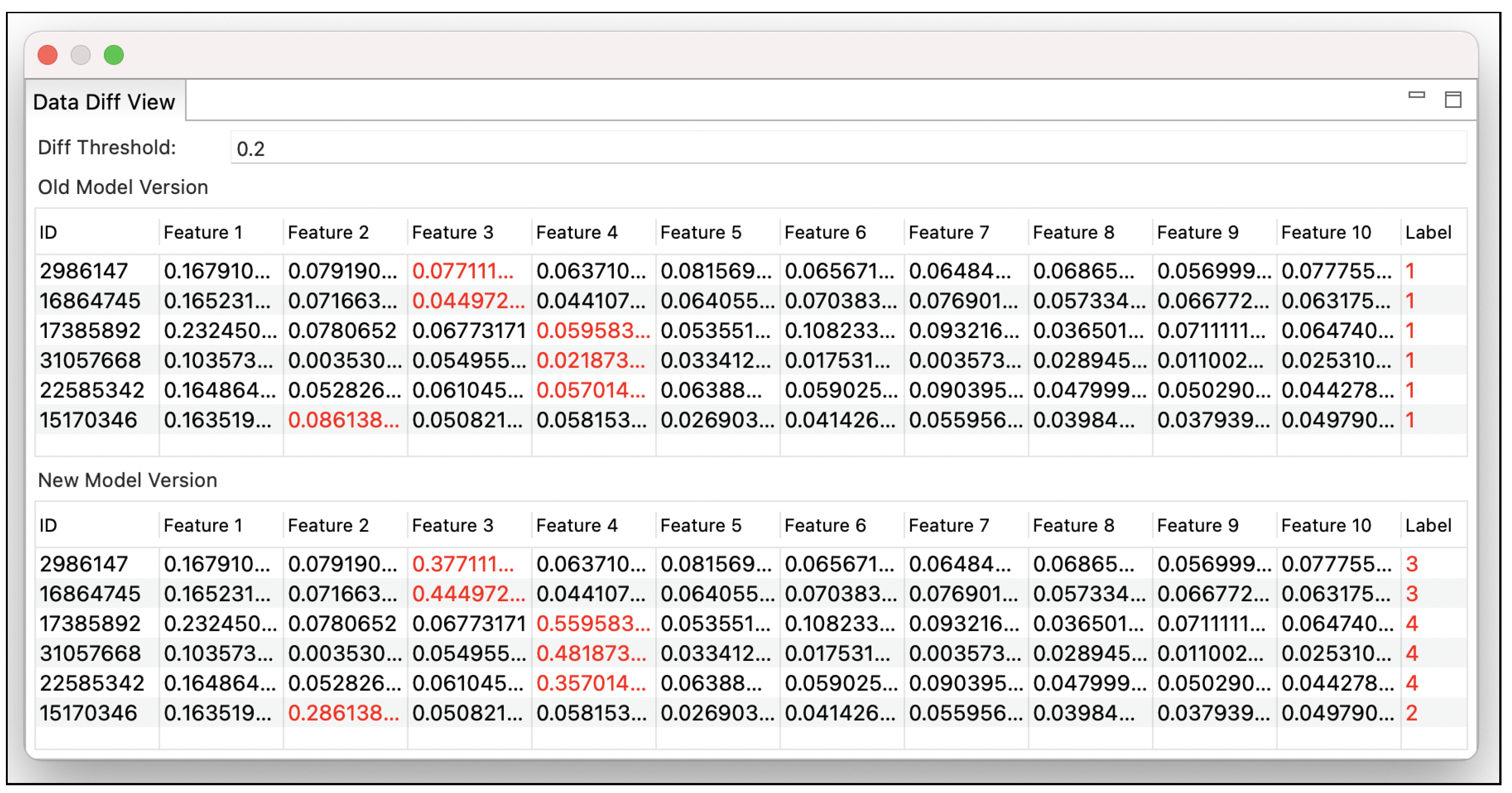Select row 31057668 in New Model table
This screenshot has height=793, width=1512.
tap(90, 654)
